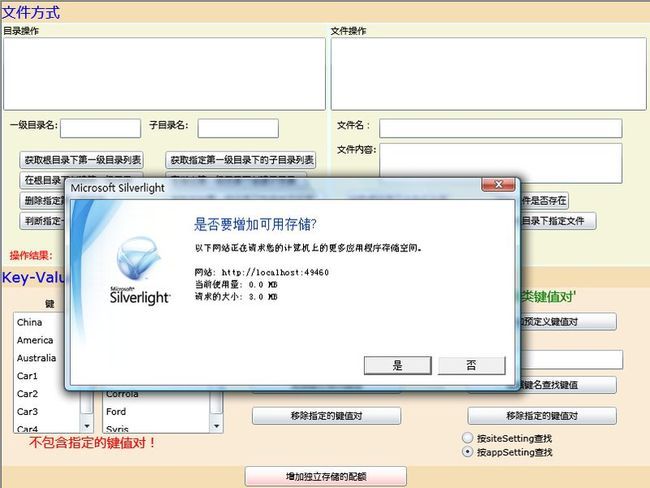650x488 pixels.
Task: Click the partly hidden 预定义键值对 button
Action: point(568,322)
